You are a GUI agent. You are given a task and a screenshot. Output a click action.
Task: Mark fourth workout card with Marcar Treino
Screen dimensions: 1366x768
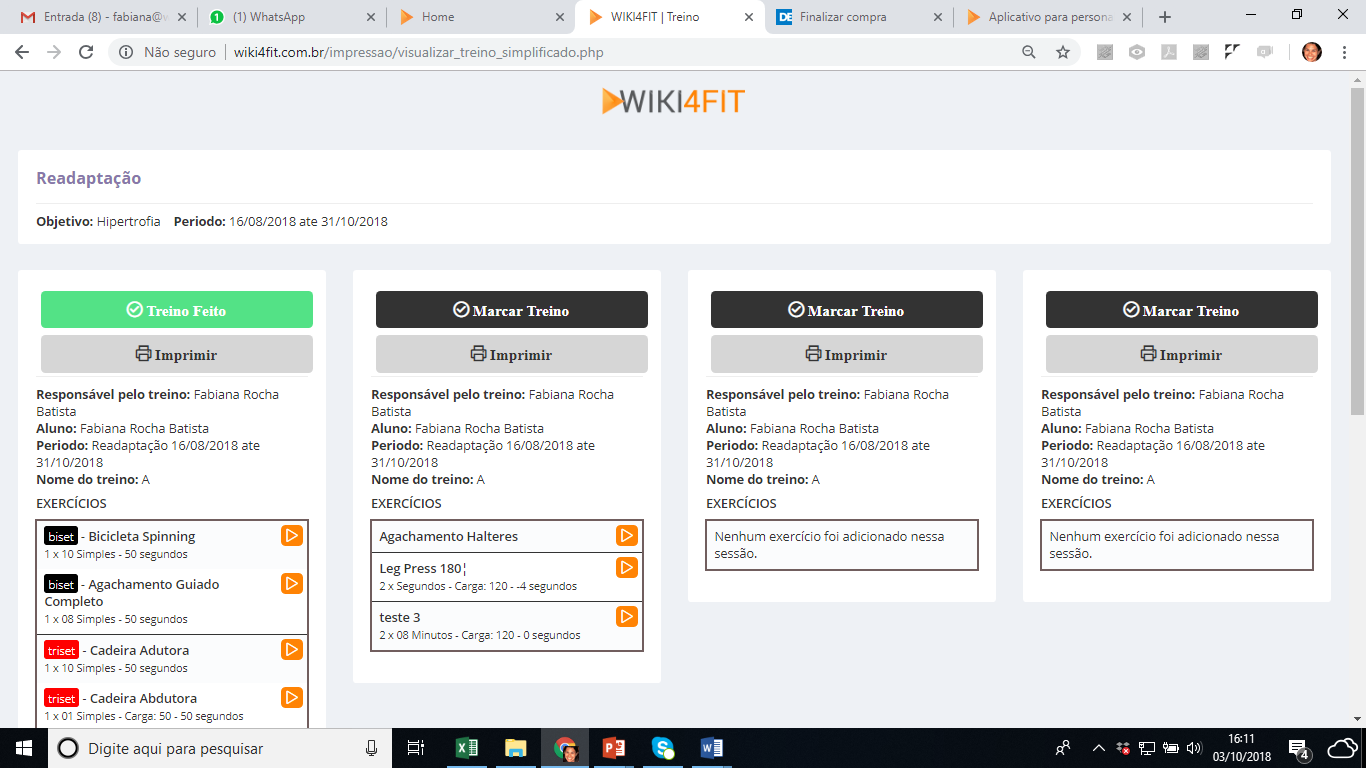pyautogui.click(x=1182, y=310)
